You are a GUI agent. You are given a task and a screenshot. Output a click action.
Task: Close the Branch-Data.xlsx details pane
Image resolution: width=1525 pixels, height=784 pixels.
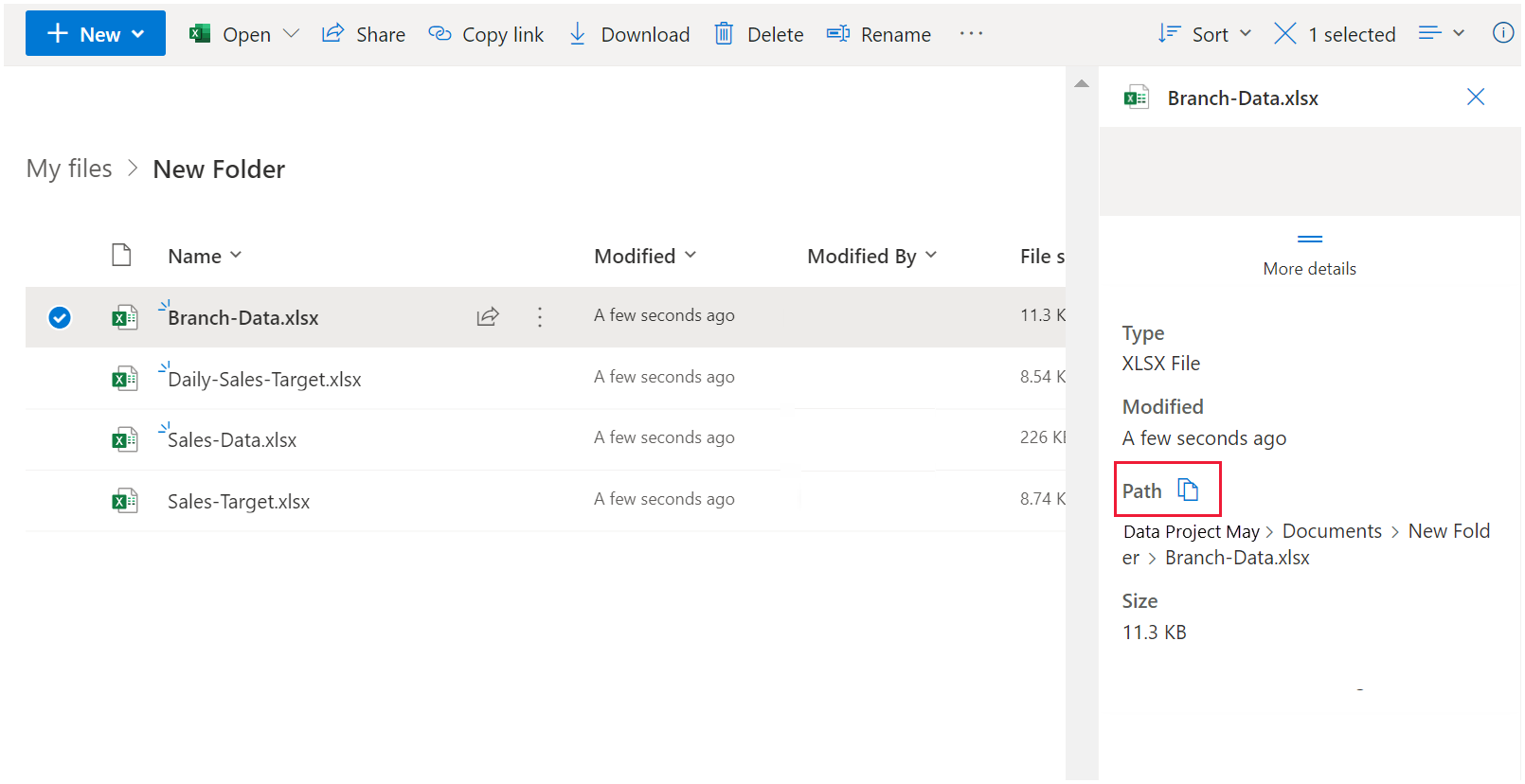(x=1476, y=97)
